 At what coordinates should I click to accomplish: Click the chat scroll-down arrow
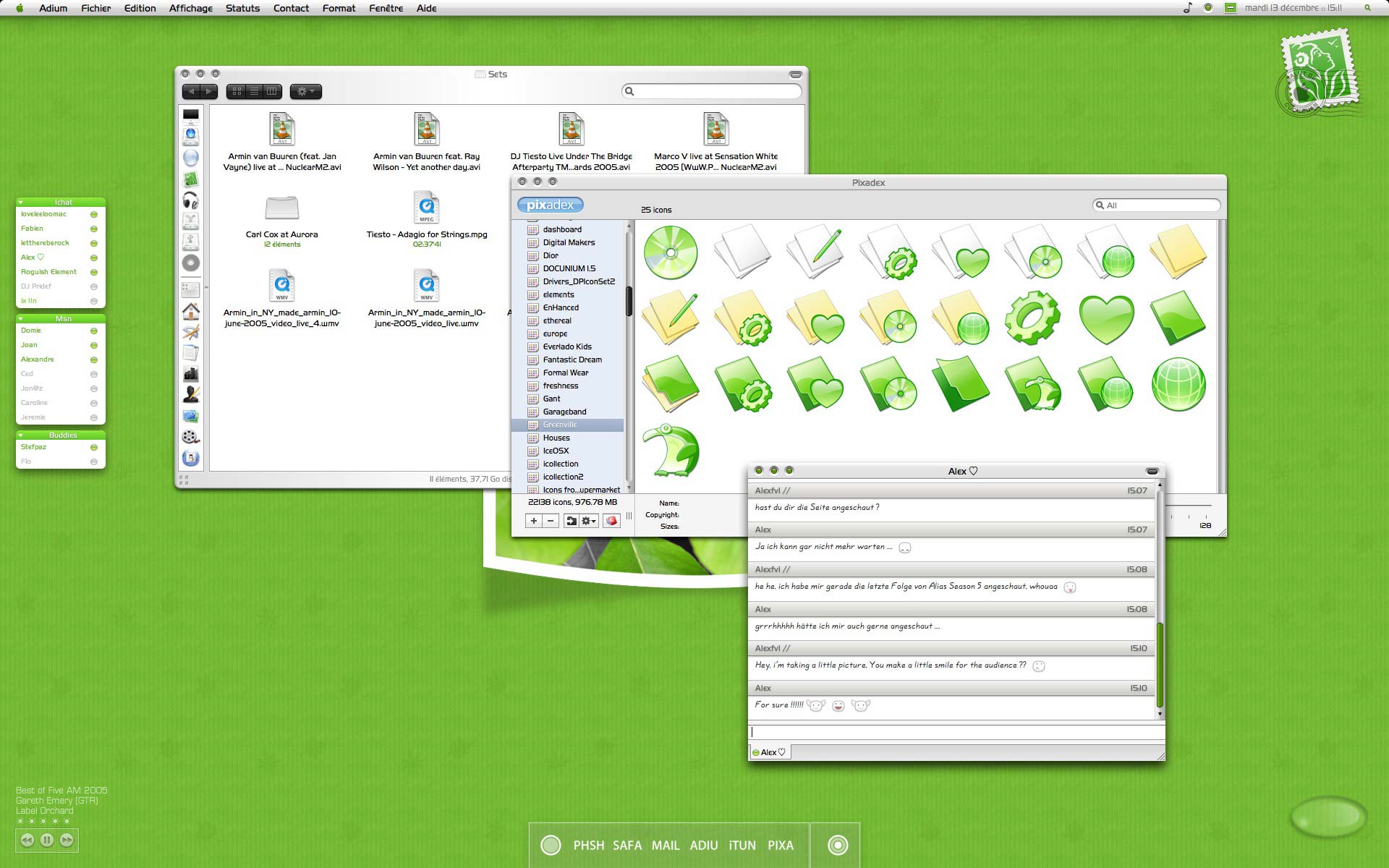pyautogui.click(x=1160, y=715)
